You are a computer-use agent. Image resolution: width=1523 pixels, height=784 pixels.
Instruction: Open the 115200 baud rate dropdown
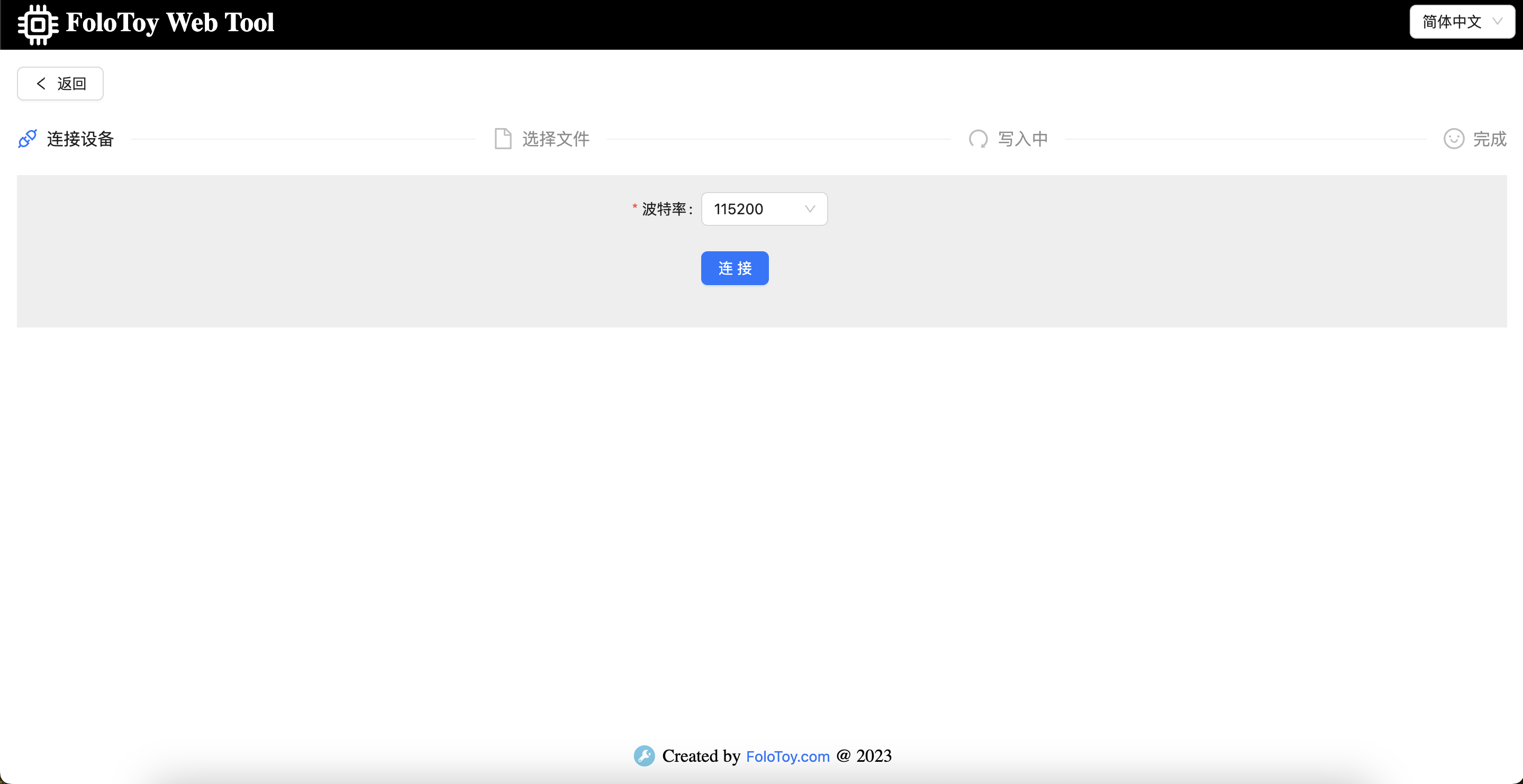point(764,209)
